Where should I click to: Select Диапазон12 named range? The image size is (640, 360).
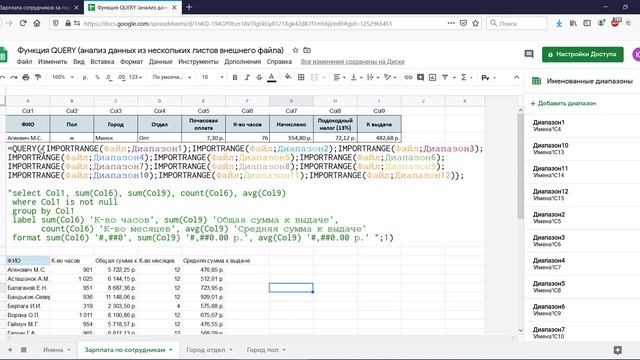(551, 191)
